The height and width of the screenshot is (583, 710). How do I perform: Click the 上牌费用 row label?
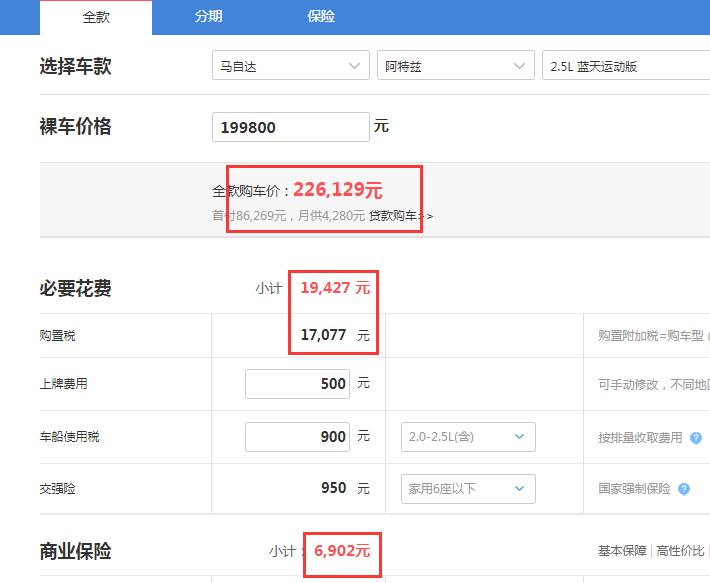click(63, 384)
